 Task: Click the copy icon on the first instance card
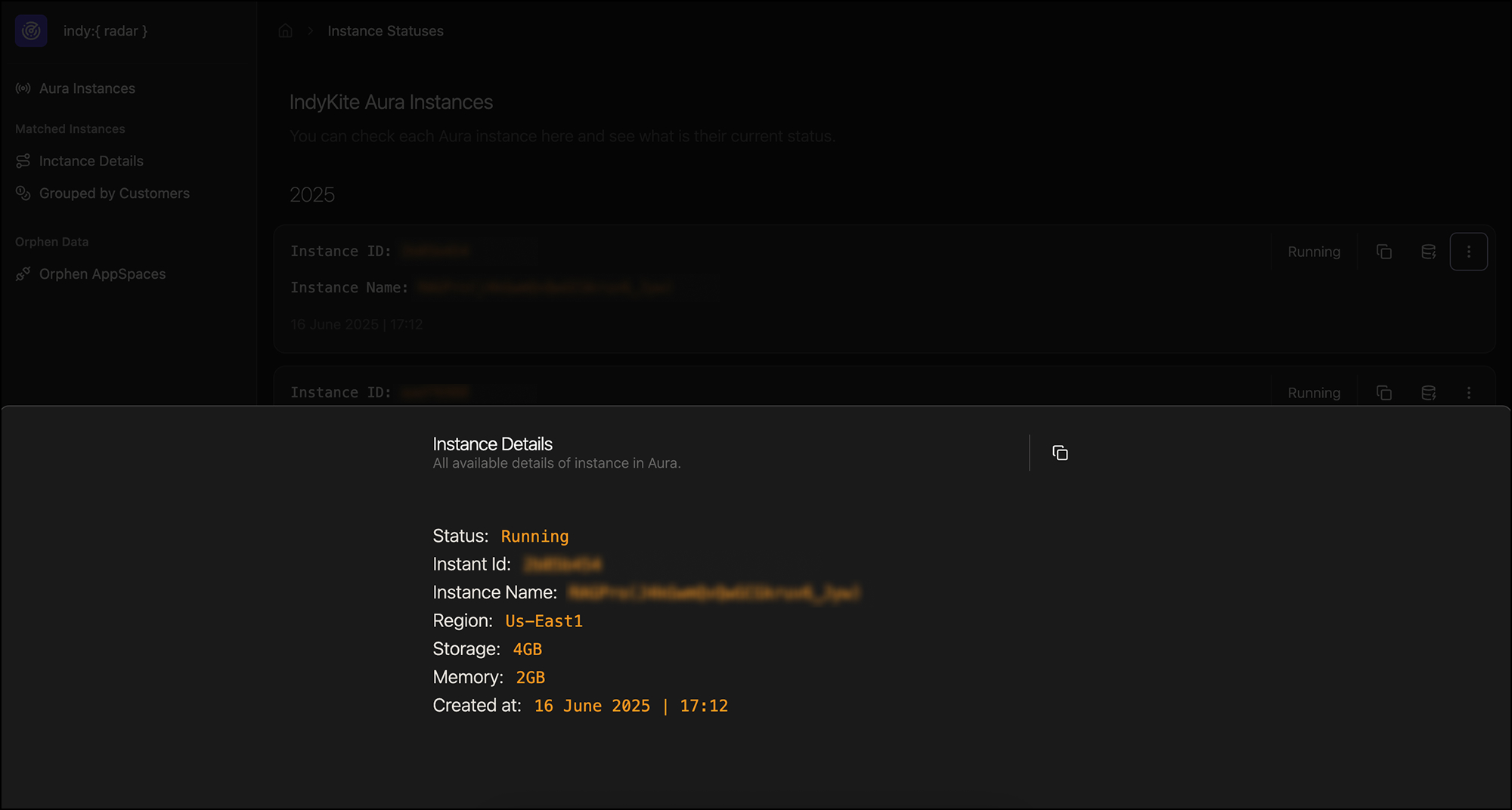click(x=1384, y=252)
